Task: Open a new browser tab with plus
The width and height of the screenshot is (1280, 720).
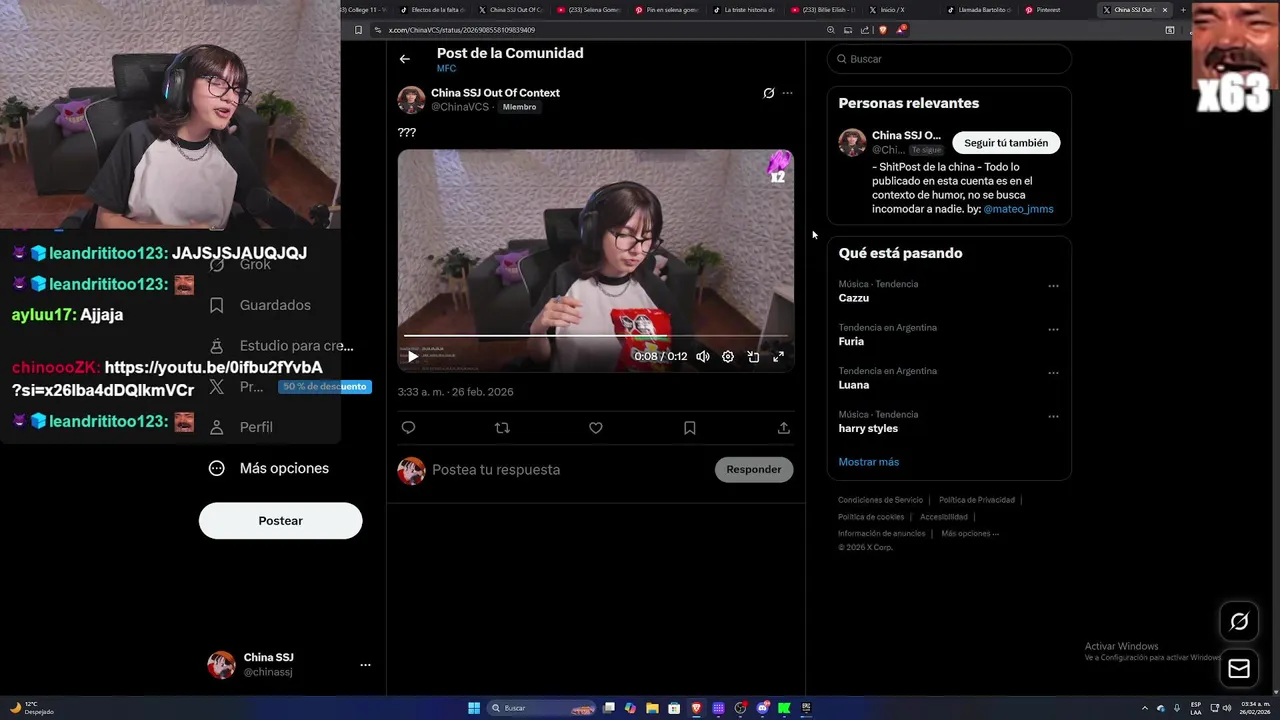Action: tap(1183, 10)
